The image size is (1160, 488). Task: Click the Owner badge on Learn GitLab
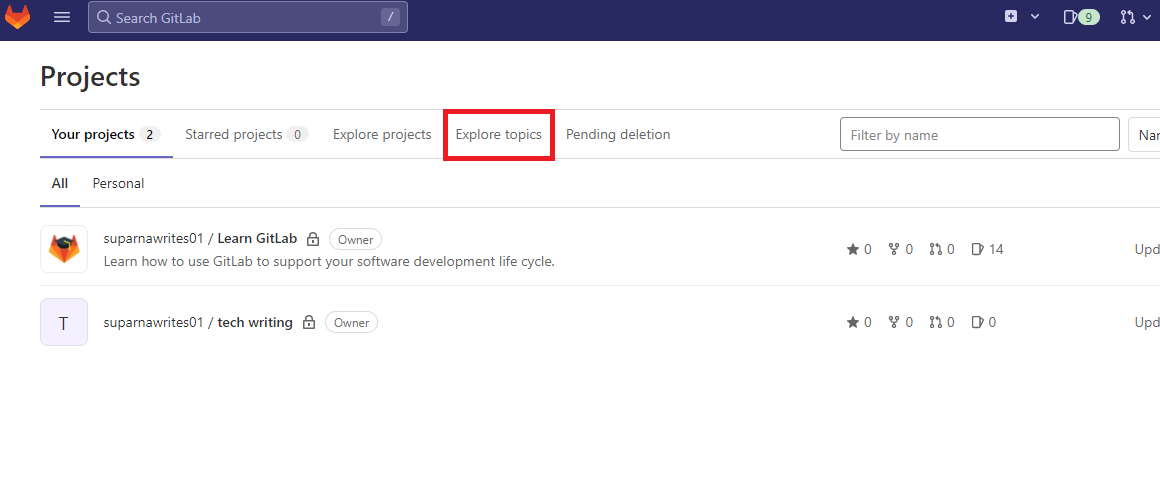click(355, 240)
